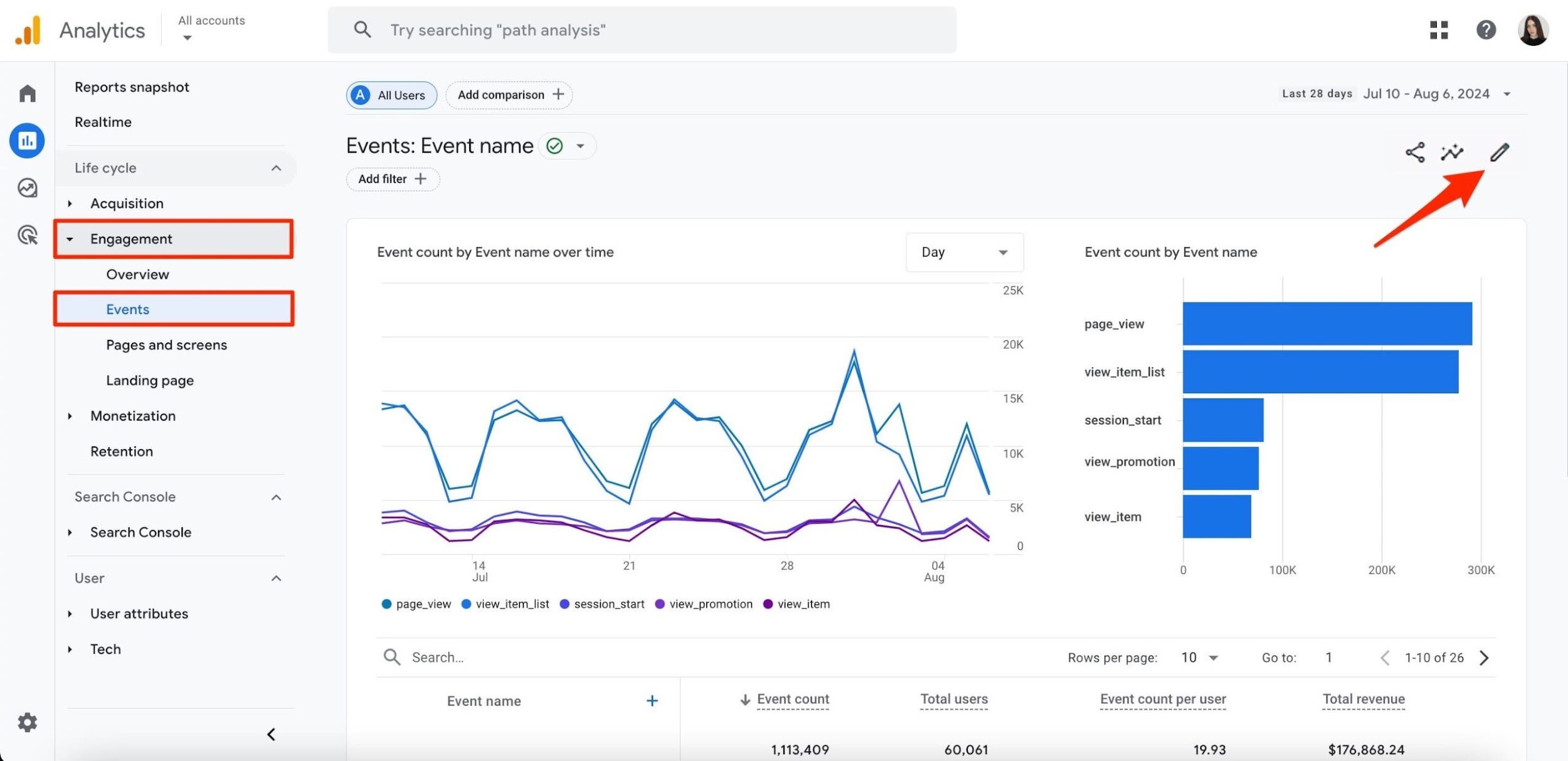The height and width of the screenshot is (761, 1568).
Task: Click the settings gear icon bottom left
Action: (27, 722)
